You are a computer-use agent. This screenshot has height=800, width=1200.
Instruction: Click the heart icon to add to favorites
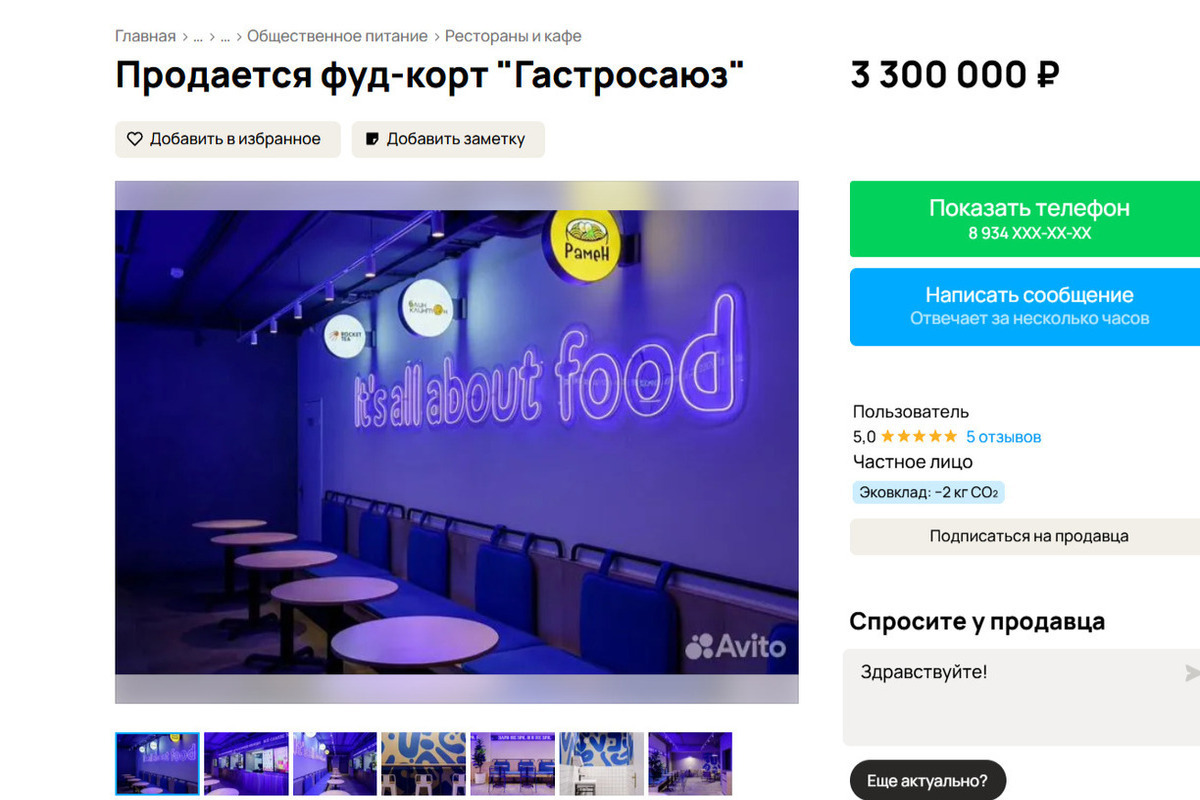coord(135,139)
